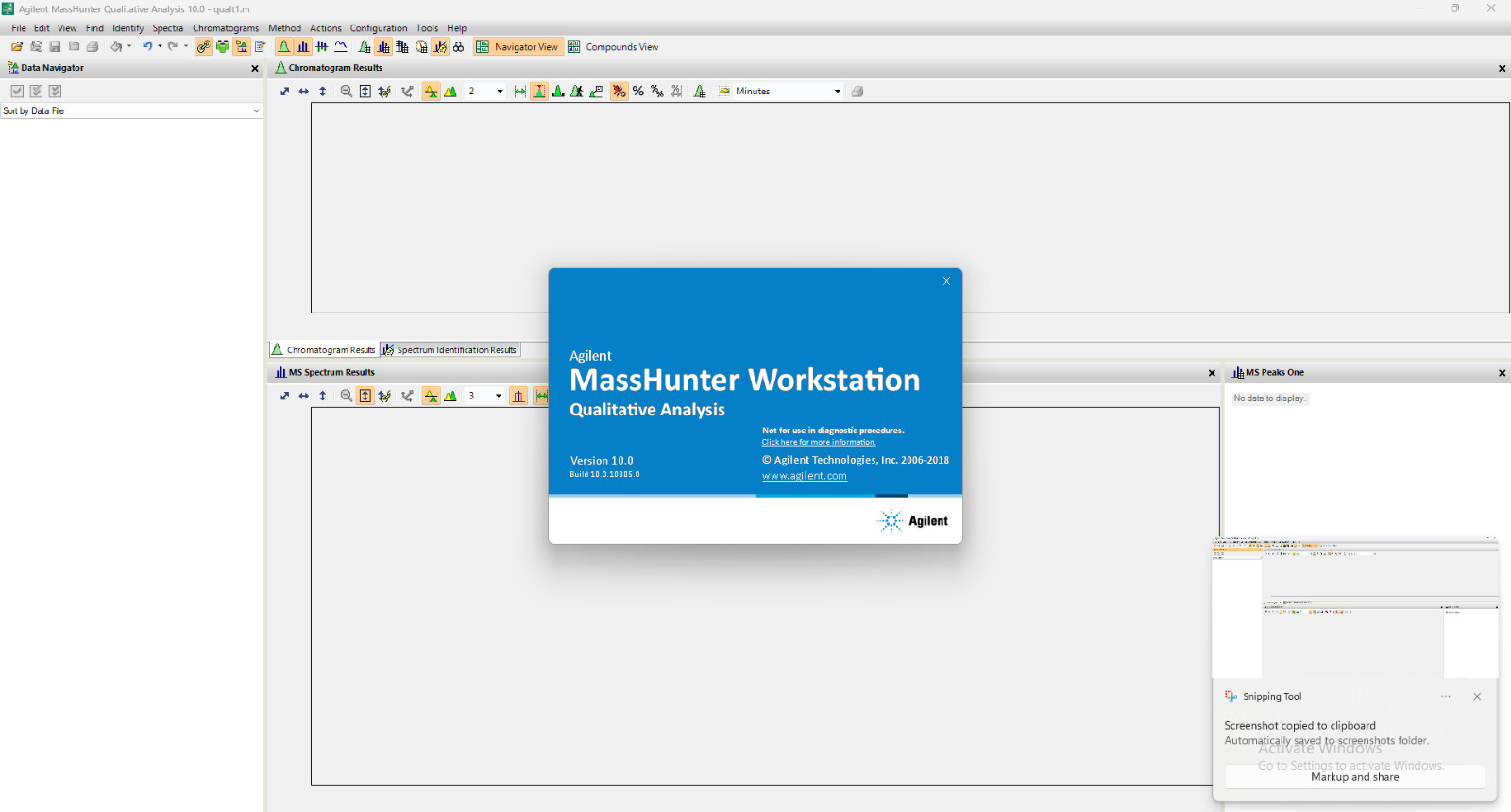The image size is (1511, 812).
Task: Click the Undo arrow in main toolbar
Action: (147, 46)
